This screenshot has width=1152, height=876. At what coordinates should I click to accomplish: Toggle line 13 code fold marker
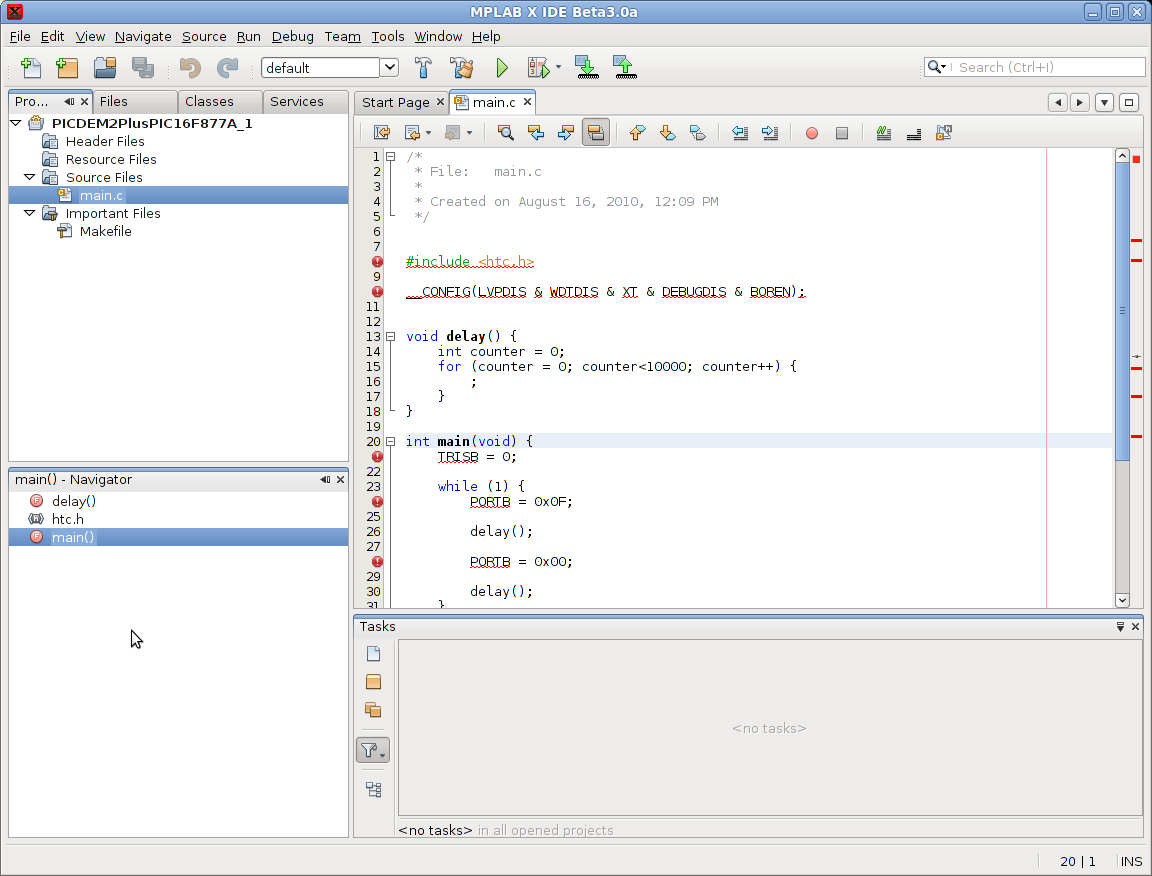391,337
